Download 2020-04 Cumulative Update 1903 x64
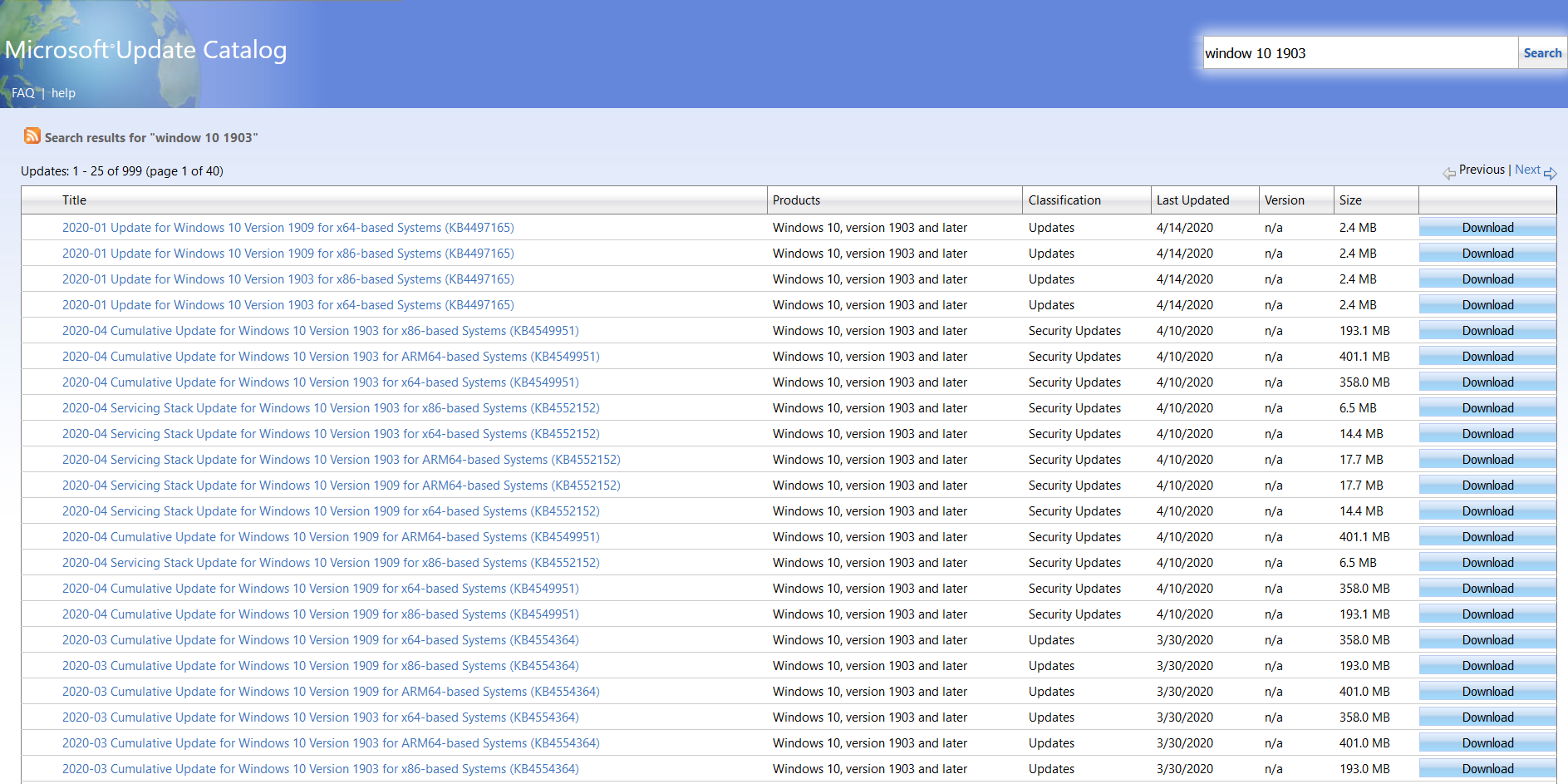 pos(1487,382)
